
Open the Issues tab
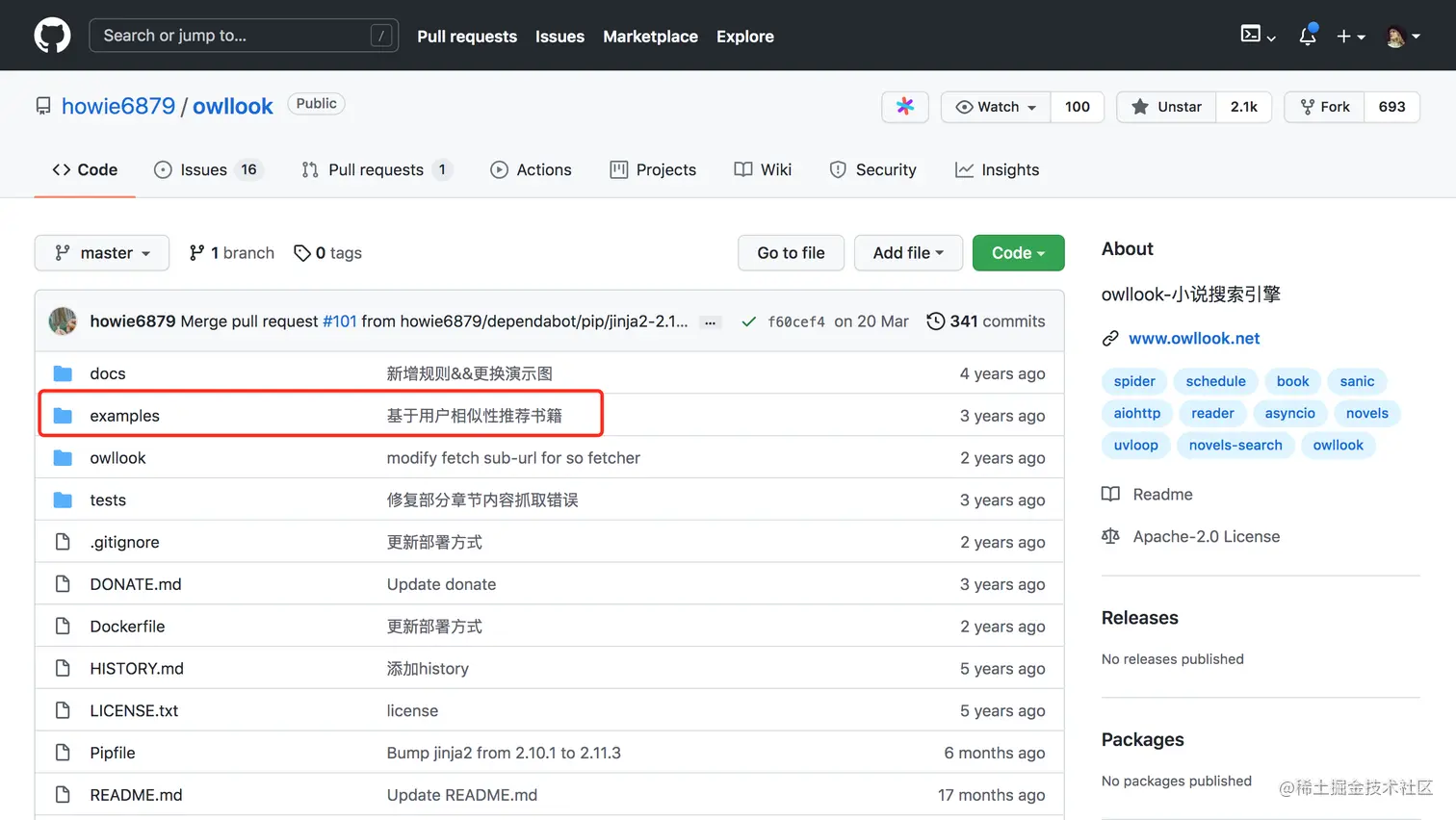coord(207,169)
